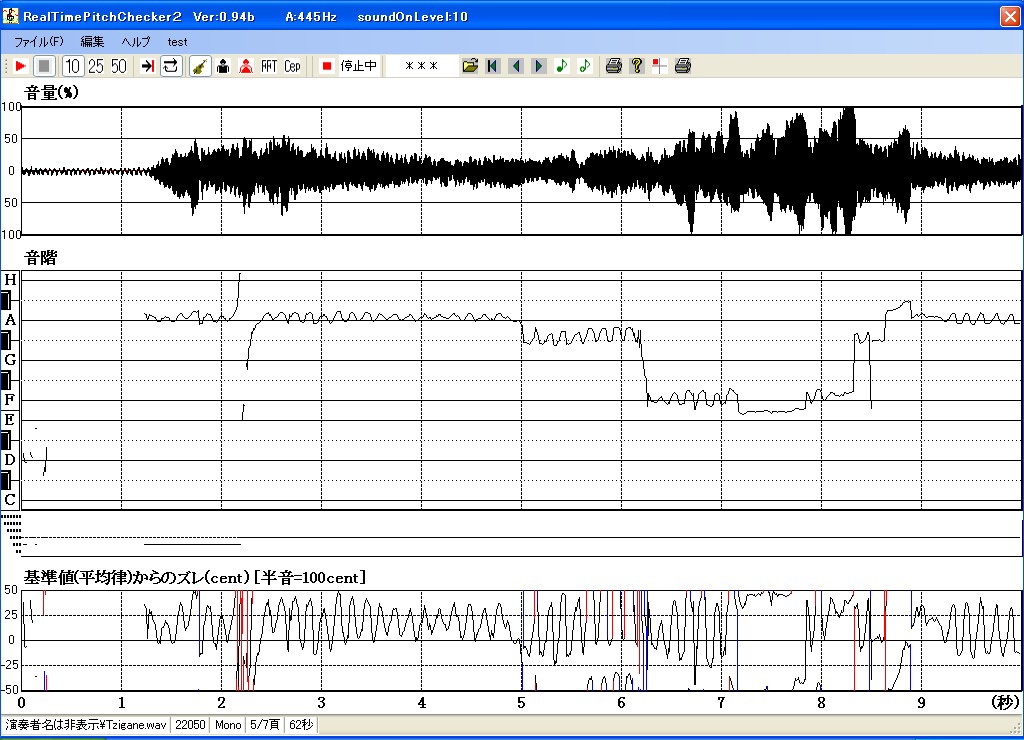Close the RealTimePitchChecker2 window
1024x740 pixels.
tap(1010, 16)
